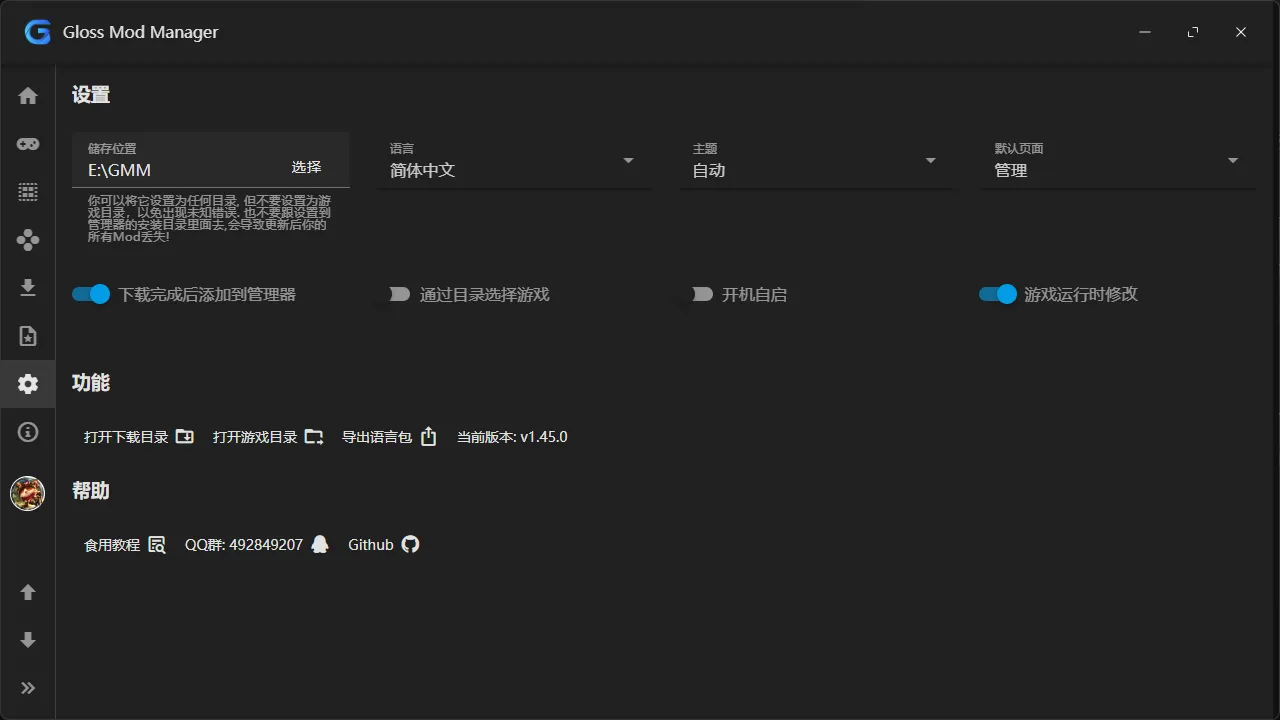Open the 语言 language dropdown

[x=628, y=160]
